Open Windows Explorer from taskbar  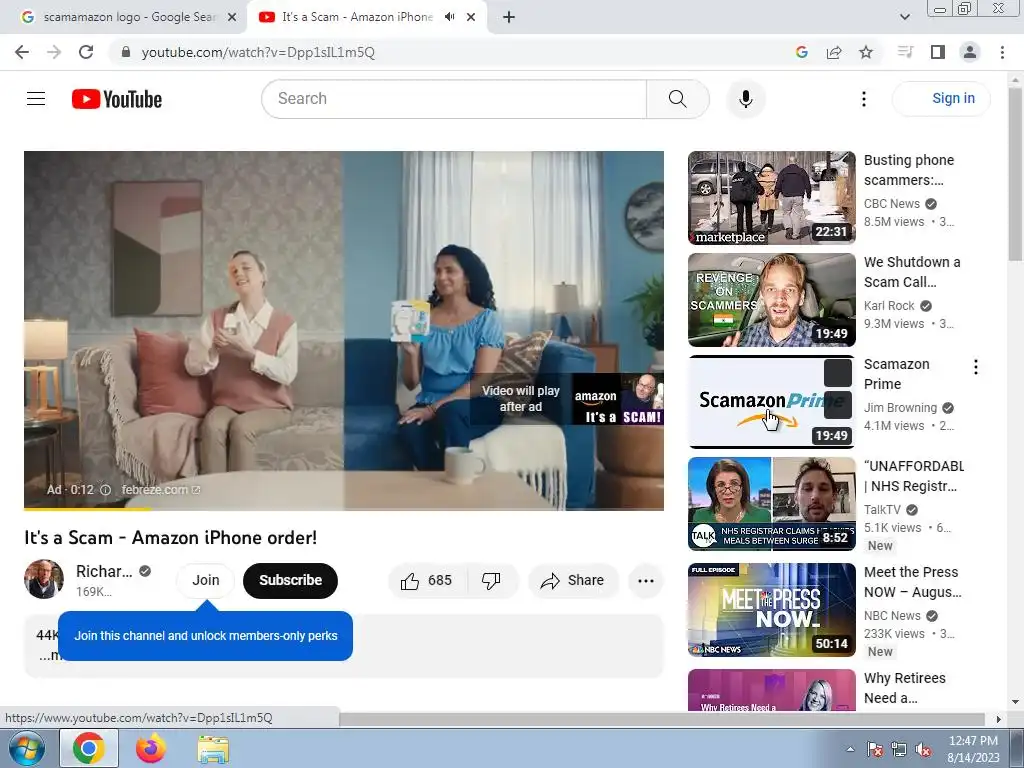pyautogui.click(x=213, y=749)
